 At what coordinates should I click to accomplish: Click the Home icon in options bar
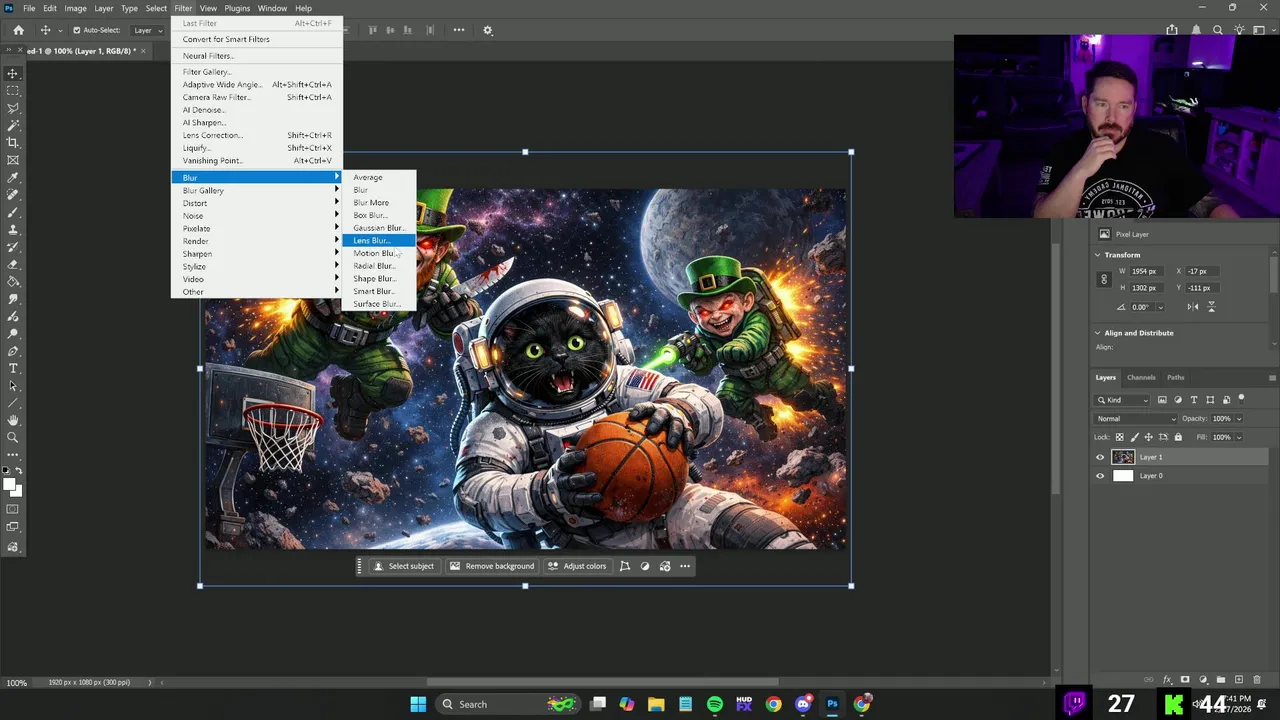(18, 30)
